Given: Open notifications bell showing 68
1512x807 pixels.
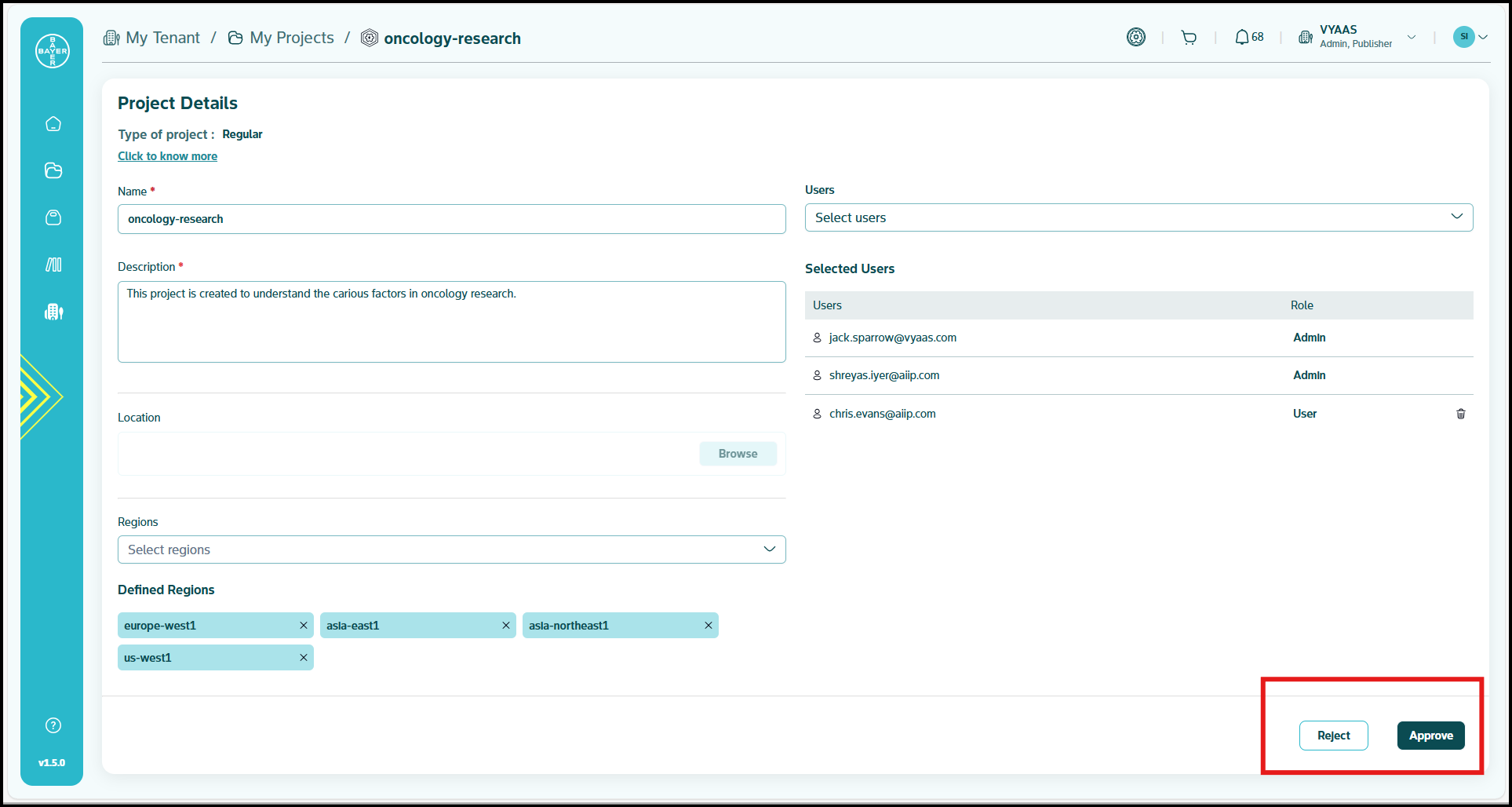Looking at the screenshot, I should (1248, 37).
